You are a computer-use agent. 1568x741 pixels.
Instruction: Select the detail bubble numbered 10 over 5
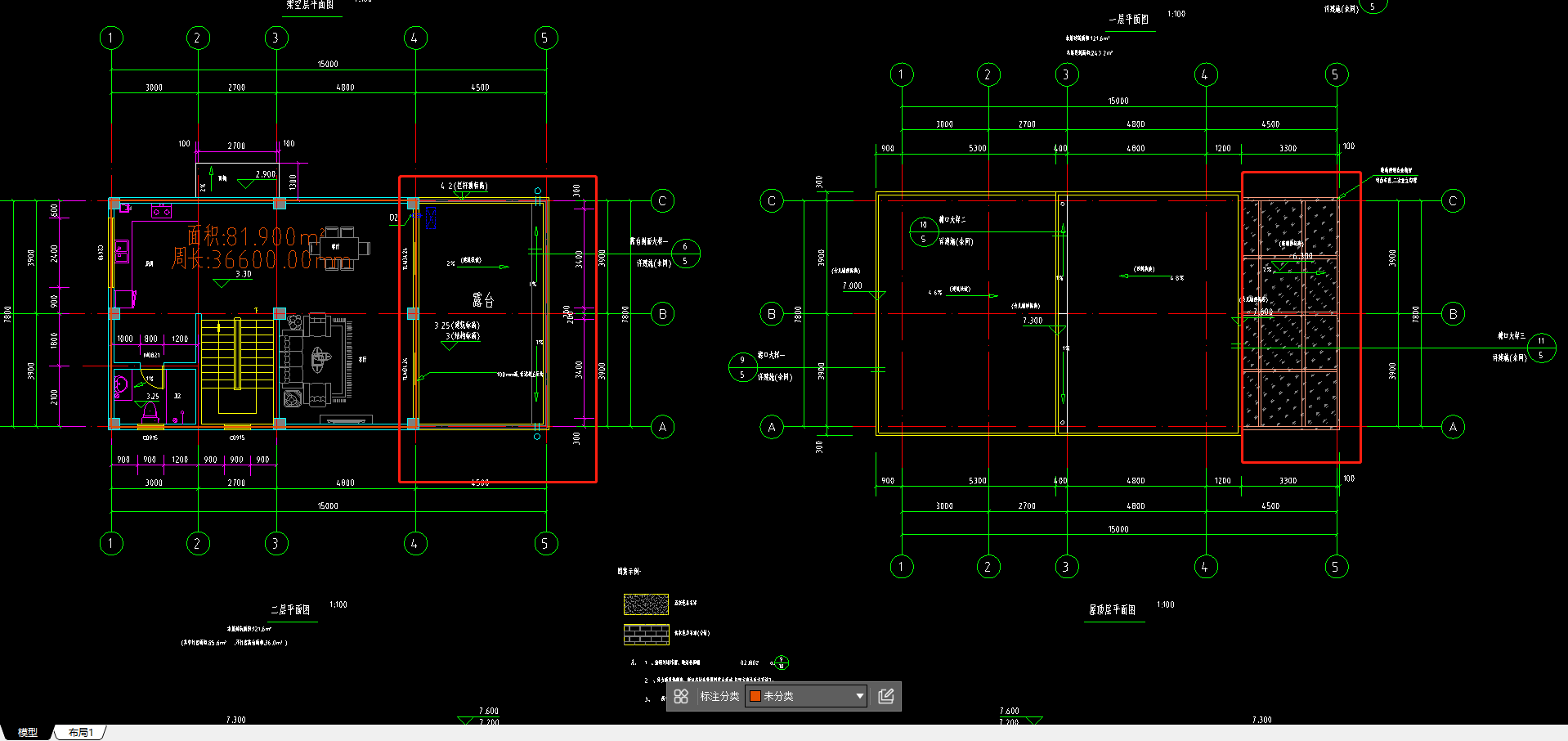point(924,231)
